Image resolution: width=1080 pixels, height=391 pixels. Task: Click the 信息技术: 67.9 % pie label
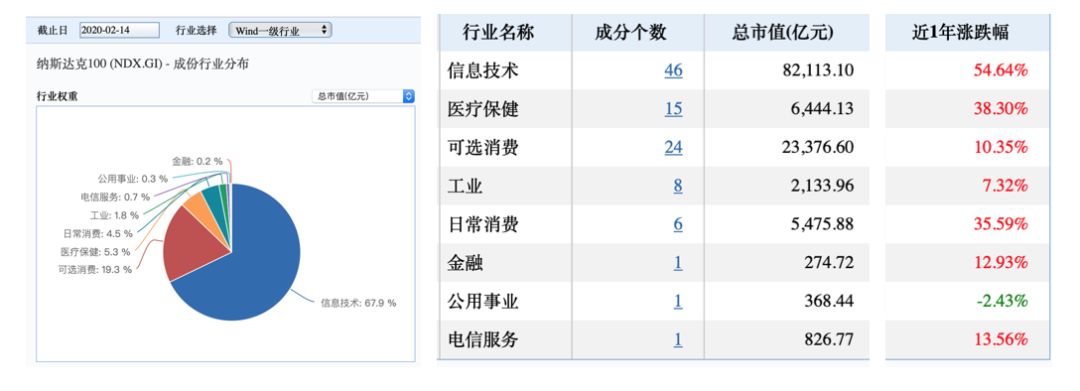click(x=358, y=303)
